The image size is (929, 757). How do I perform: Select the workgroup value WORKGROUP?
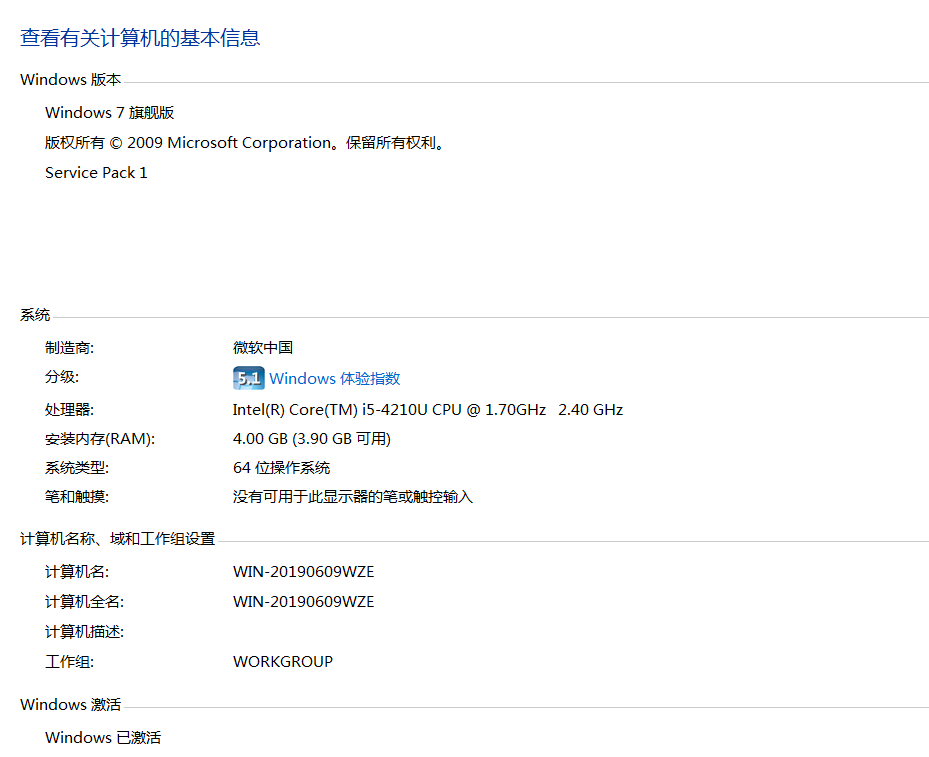click(283, 662)
